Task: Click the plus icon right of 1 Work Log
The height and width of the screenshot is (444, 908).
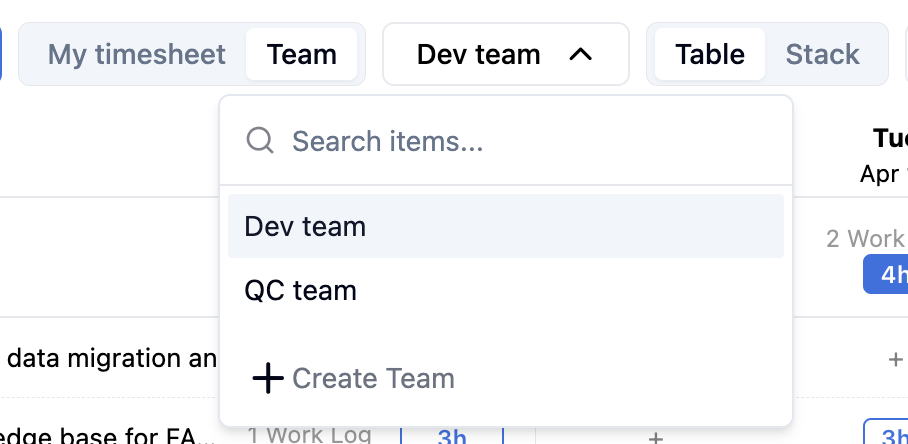Action: tap(655, 437)
